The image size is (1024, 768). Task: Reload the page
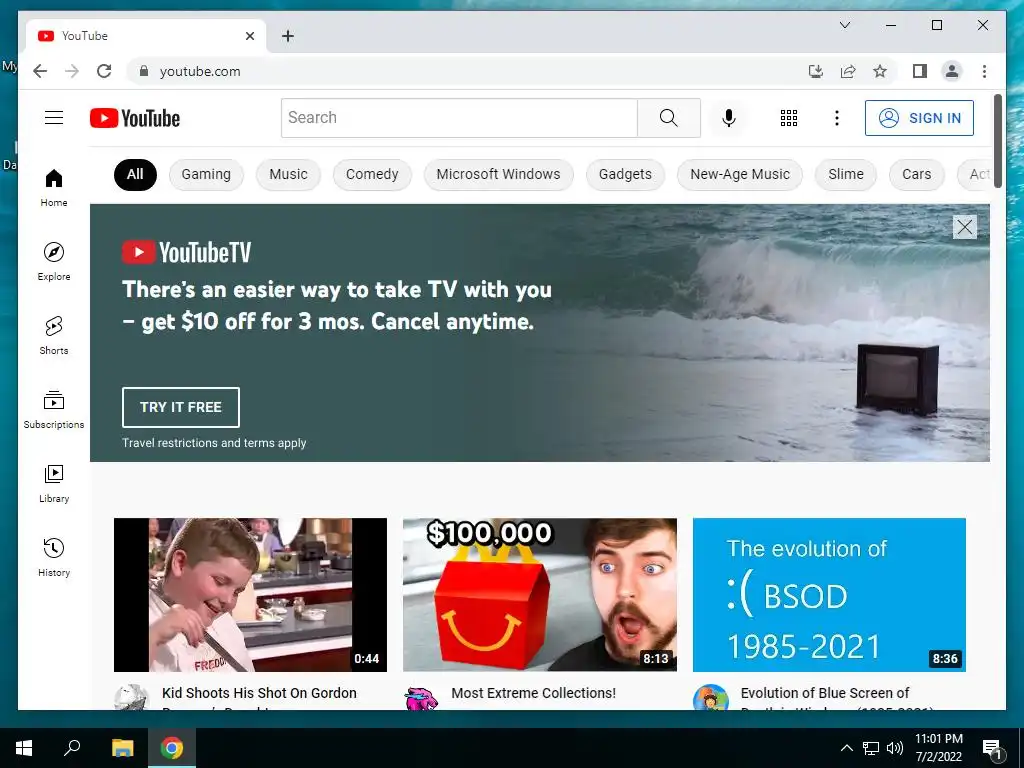(104, 71)
